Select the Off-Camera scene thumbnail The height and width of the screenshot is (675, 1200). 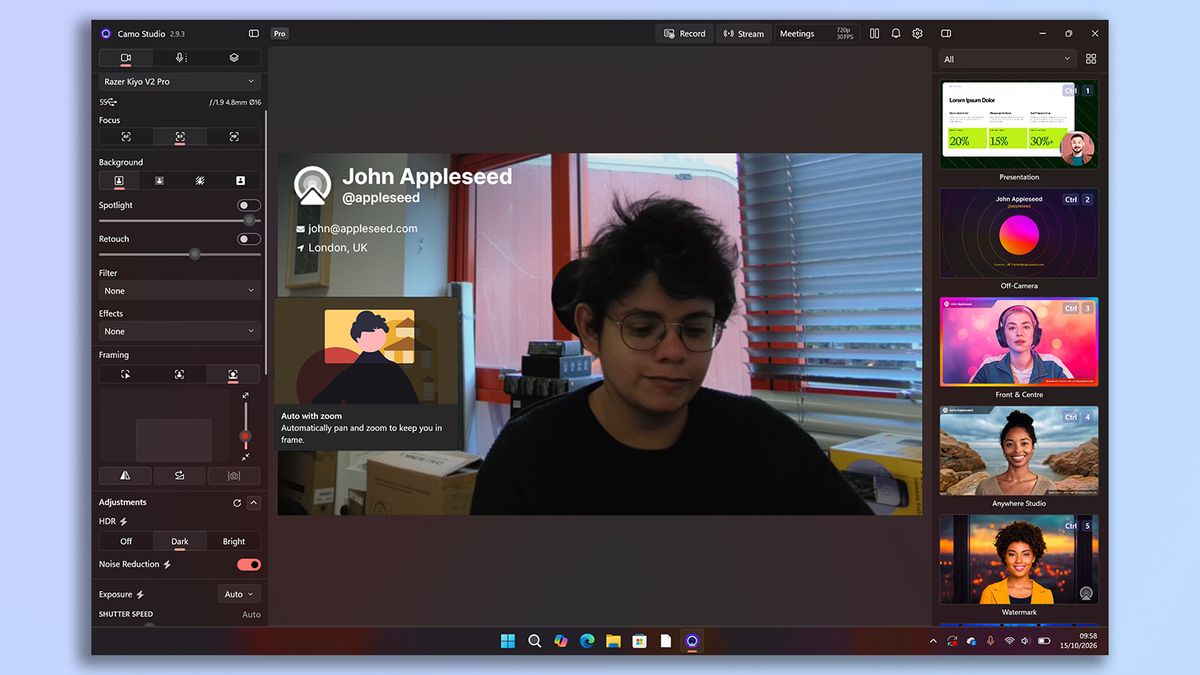pyautogui.click(x=1019, y=233)
